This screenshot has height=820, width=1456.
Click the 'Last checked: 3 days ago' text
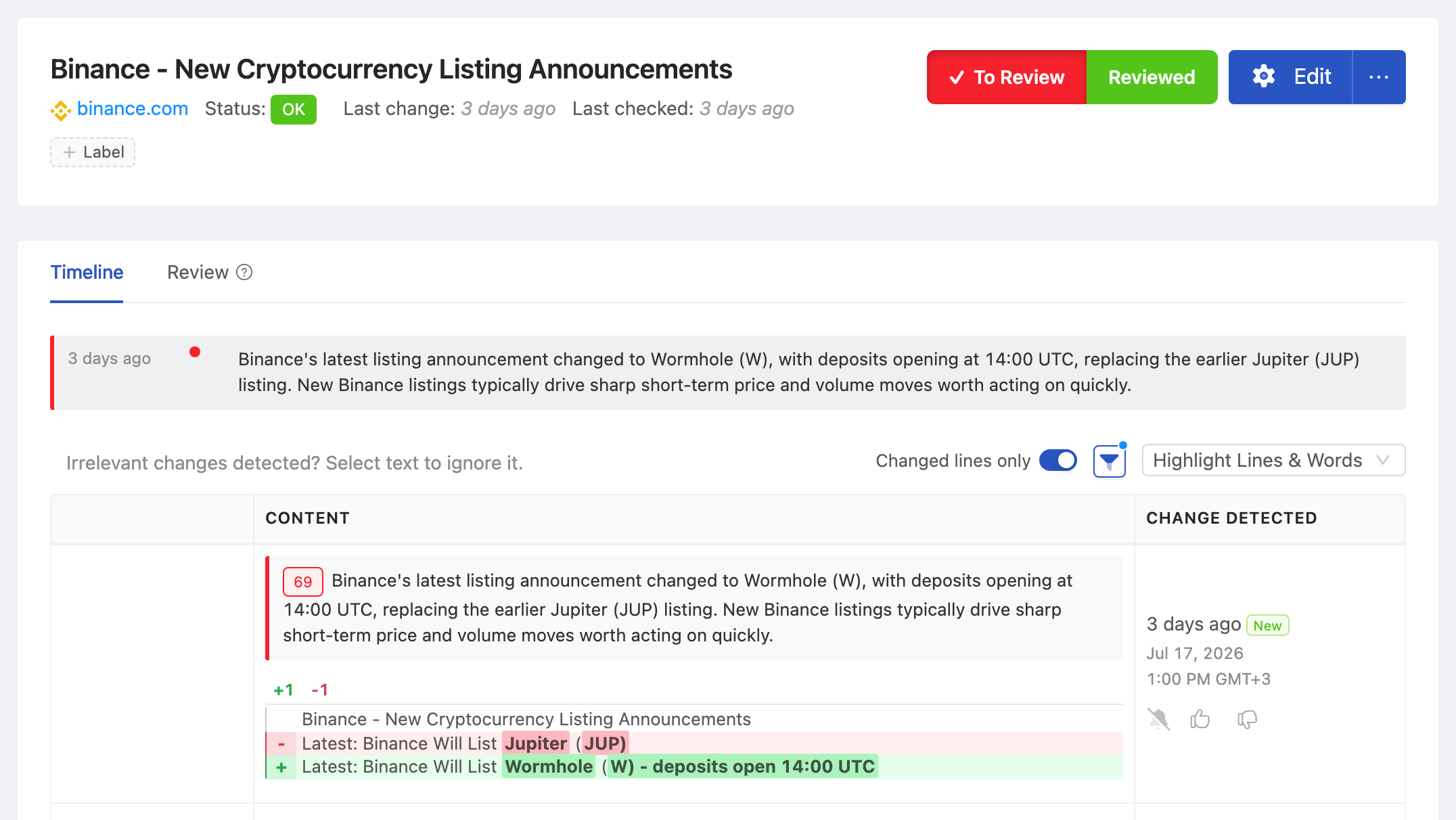(683, 109)
